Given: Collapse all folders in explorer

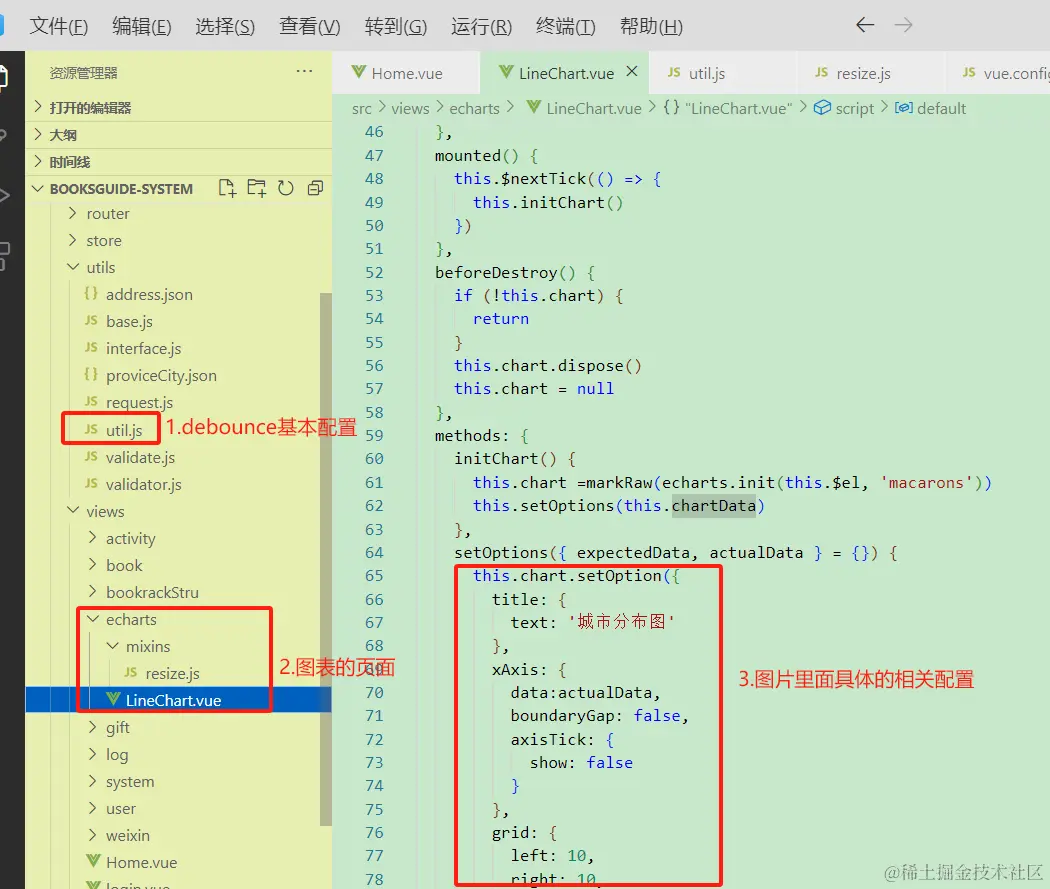Looking at the screenshot, I should 315,188.
